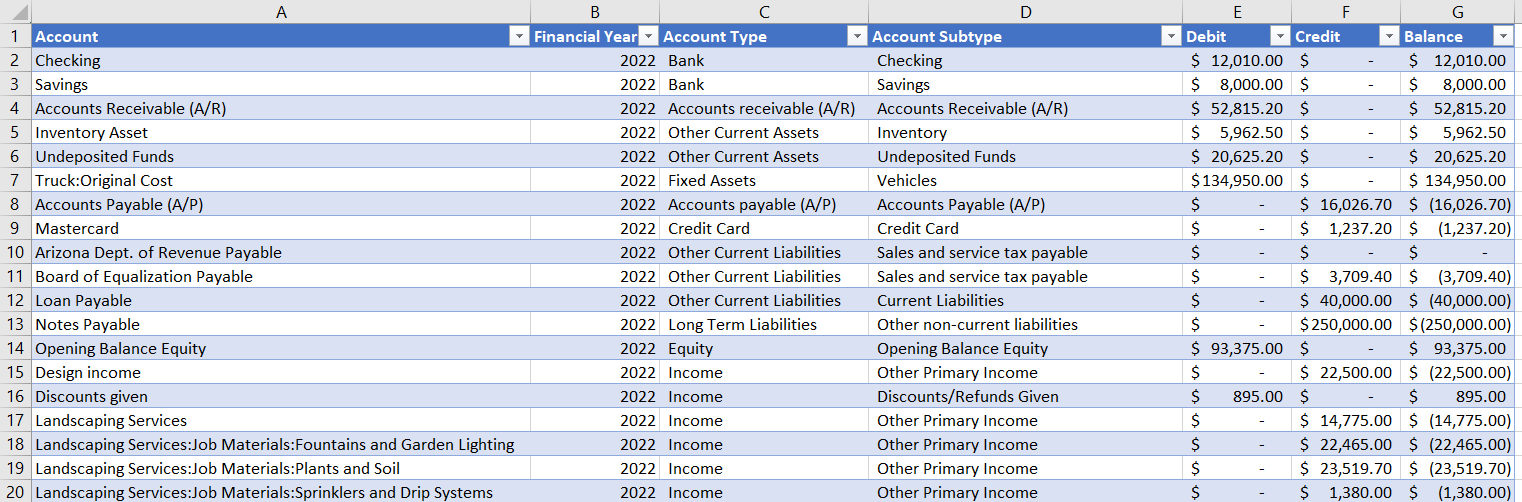Select column E header
The height and width of the screenshot is (502, 1522).
click(x=1237, y=11)
